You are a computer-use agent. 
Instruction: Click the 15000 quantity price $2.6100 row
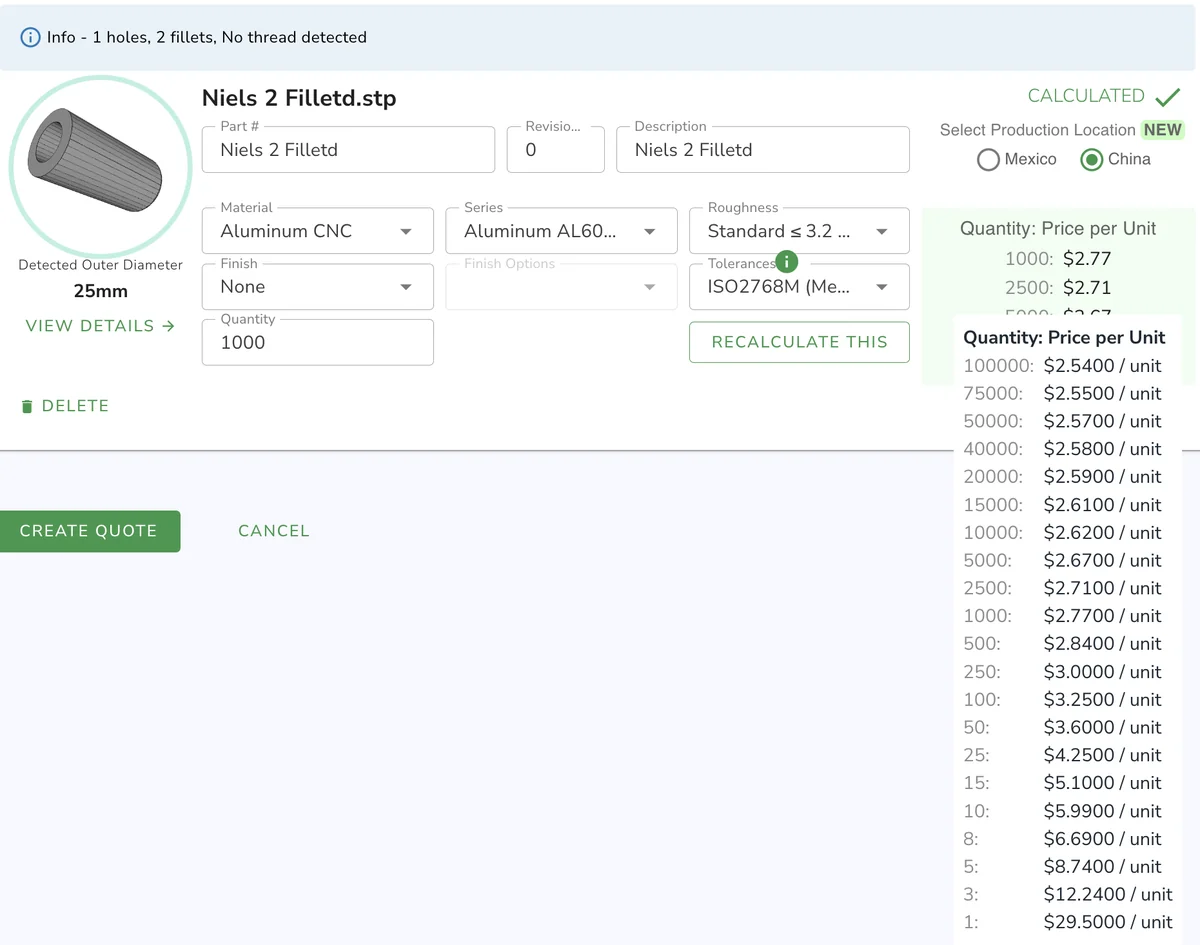coord(1063,505)
